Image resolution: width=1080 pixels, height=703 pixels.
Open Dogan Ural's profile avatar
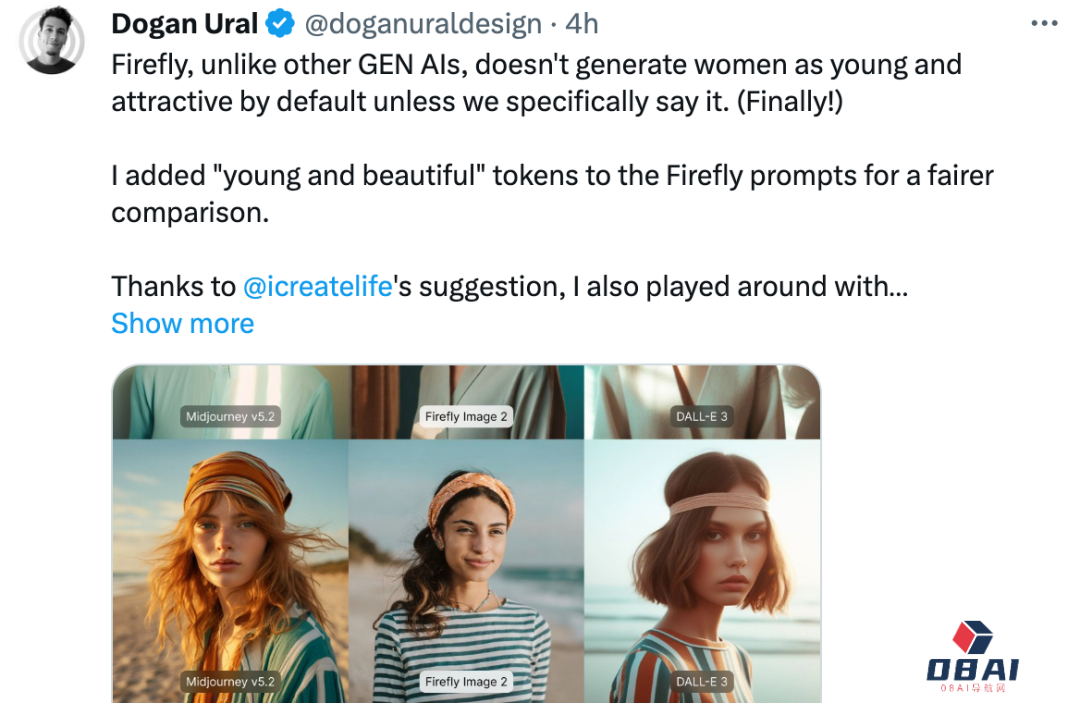[x=52, y=40]
